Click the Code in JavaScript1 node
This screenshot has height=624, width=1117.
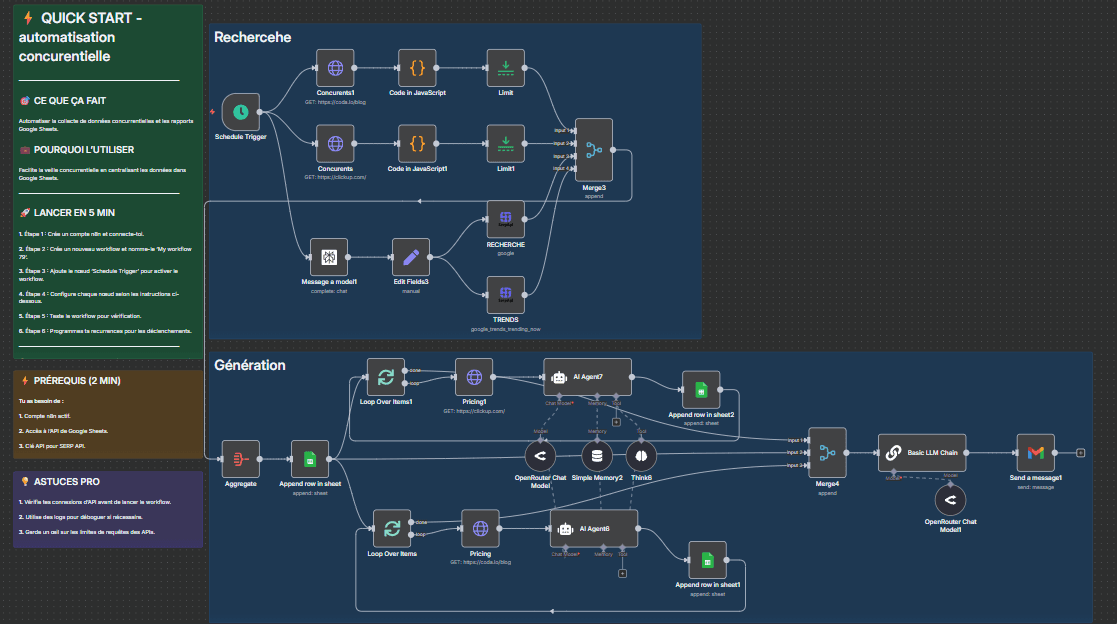pos(417,143)
